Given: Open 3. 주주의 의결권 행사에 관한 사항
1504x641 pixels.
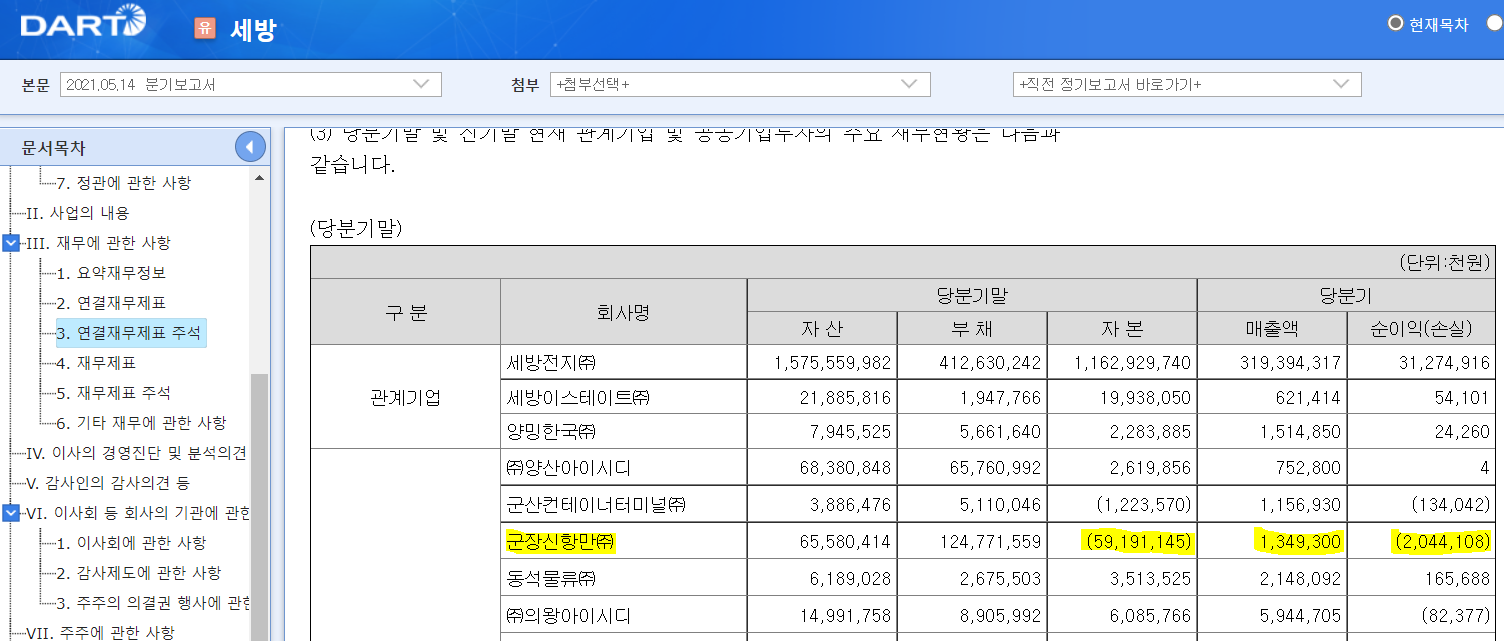Looking at the screenshot, I should pyautogui.click(x=153, y=603).
